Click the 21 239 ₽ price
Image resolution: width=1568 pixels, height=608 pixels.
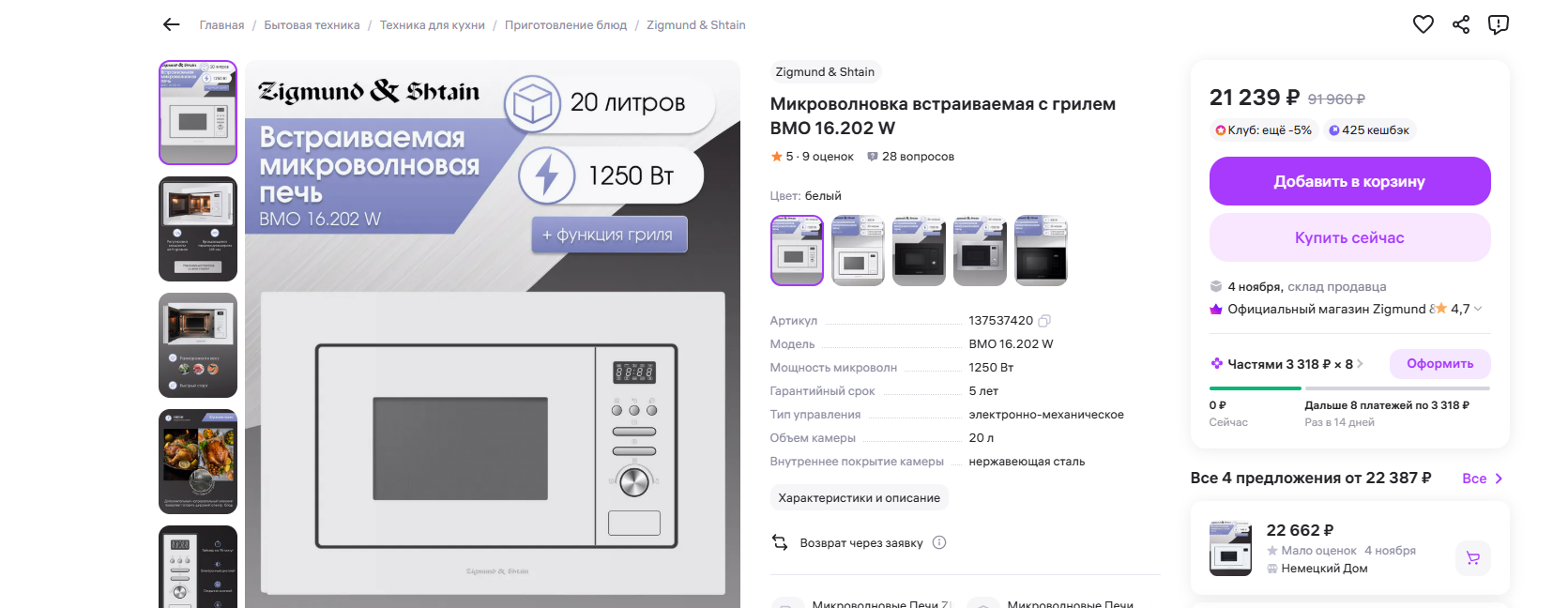coord(1255,98)
